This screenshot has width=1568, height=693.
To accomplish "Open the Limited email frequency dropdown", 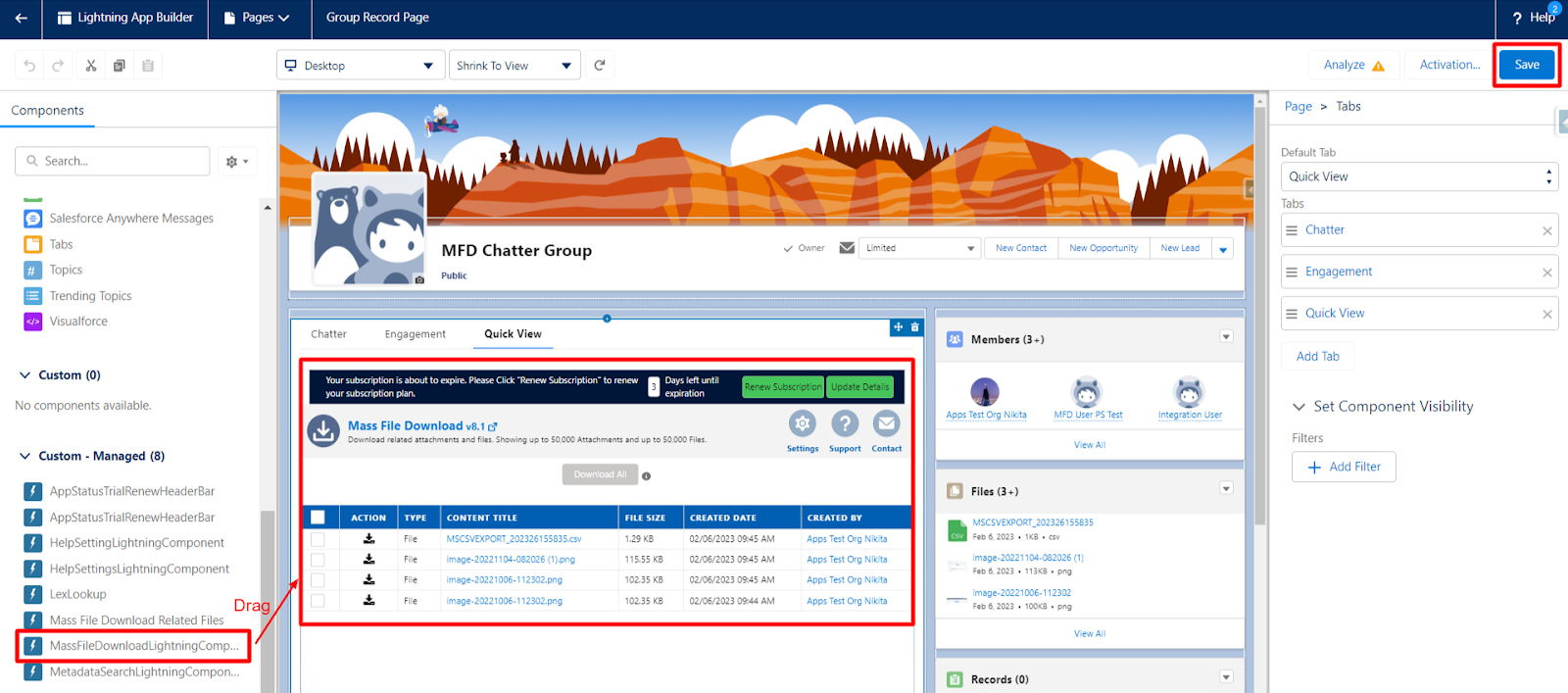I will pos(919,248).
